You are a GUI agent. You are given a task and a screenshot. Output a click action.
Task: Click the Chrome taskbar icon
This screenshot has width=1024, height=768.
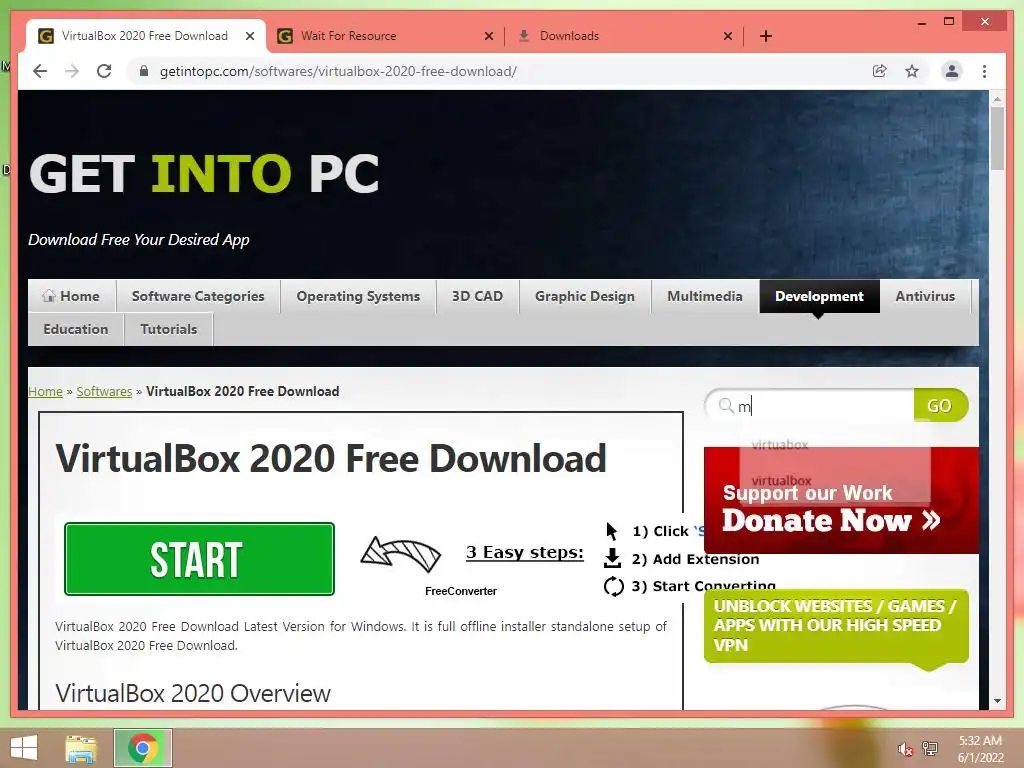[x=143, y=748]
